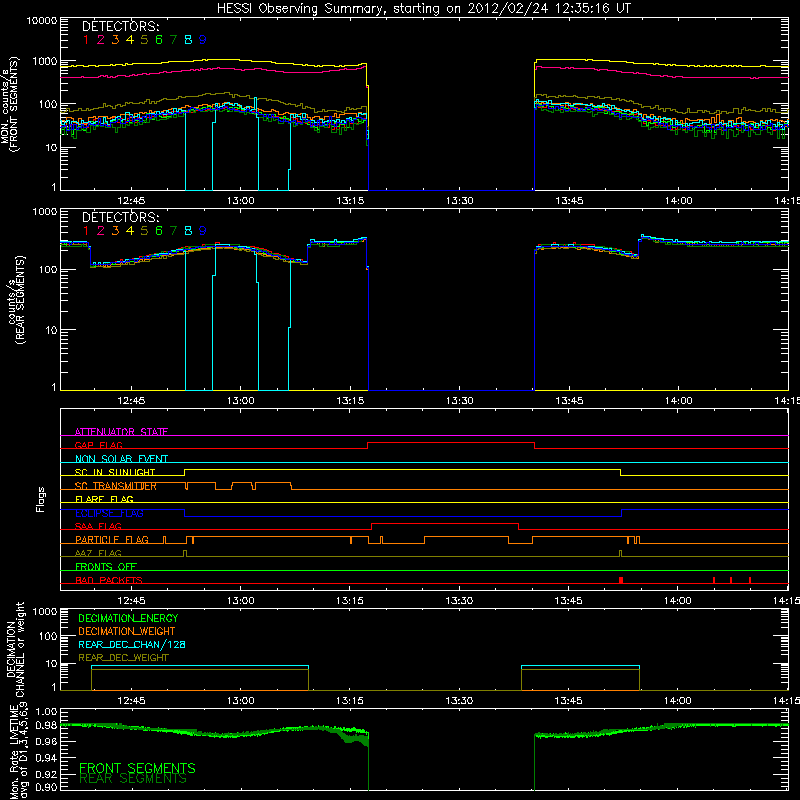This screenshot has width=800, height=800.
Task: Select detector 1 legend number in the front segments panel
Action: (86, 40)
